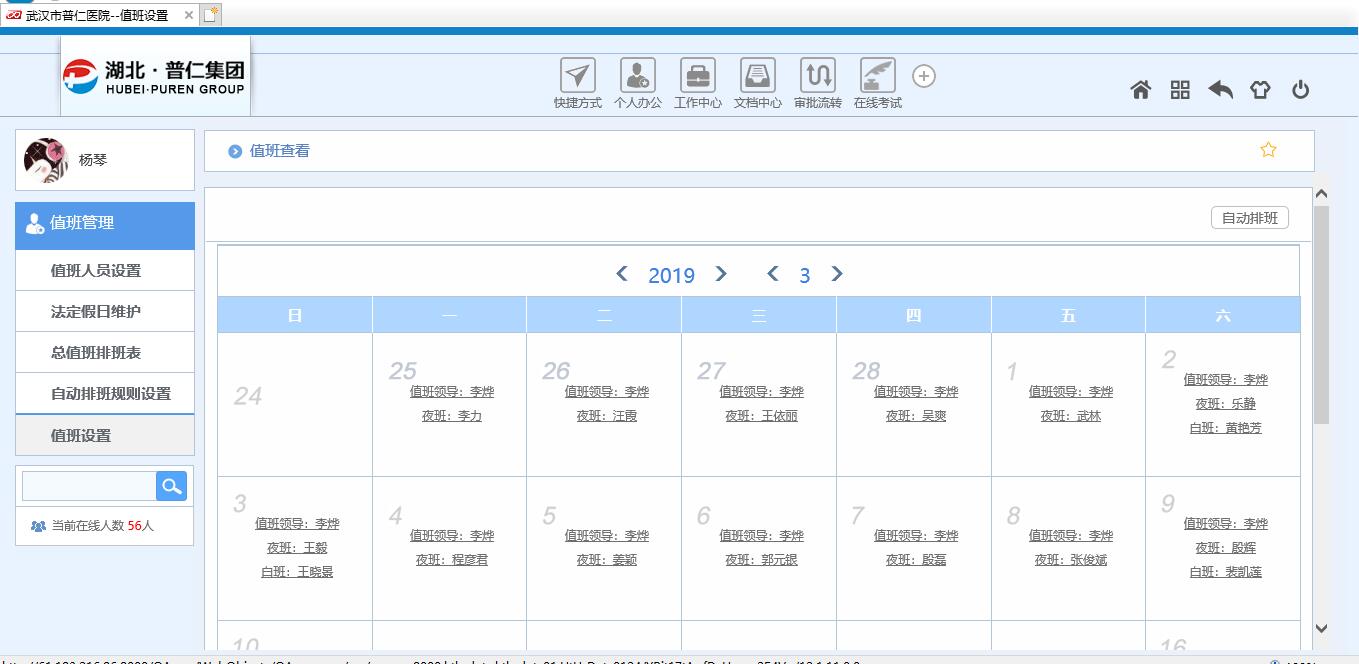Go to the next month arrow

tap(837, 274)
